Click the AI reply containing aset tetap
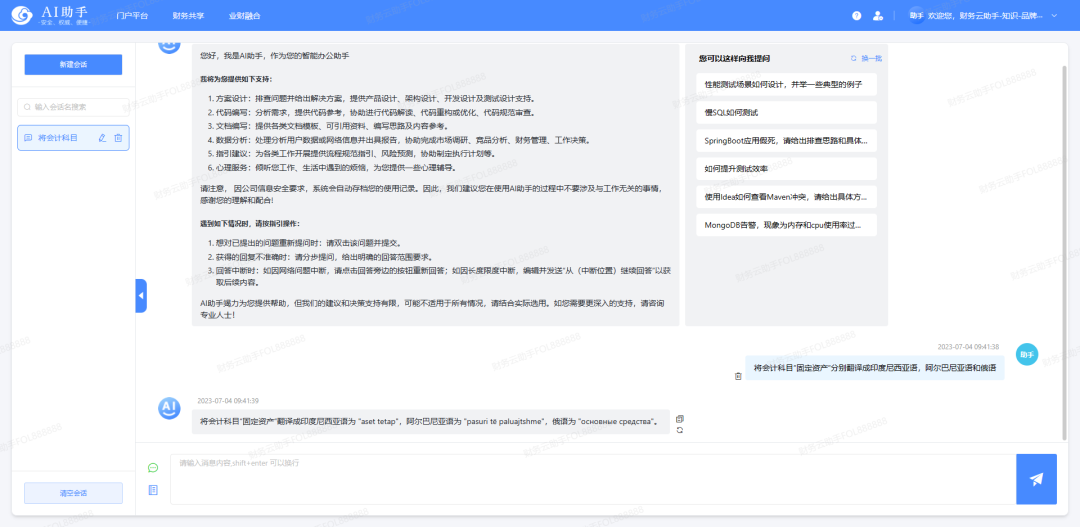Viewport: 1080px width, 527px height. 430,422
